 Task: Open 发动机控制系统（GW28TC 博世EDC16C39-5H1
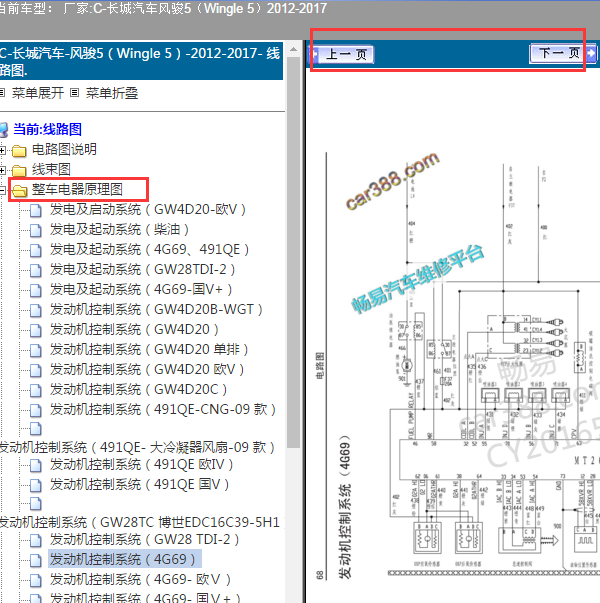(x=140, y=522)
